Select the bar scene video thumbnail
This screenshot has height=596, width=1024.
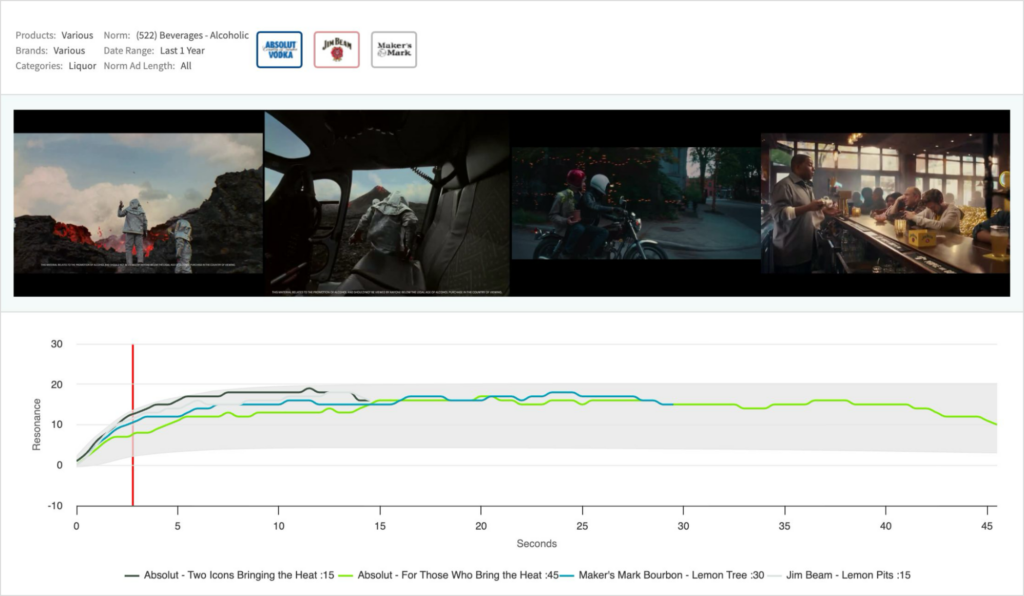[885, 204]
